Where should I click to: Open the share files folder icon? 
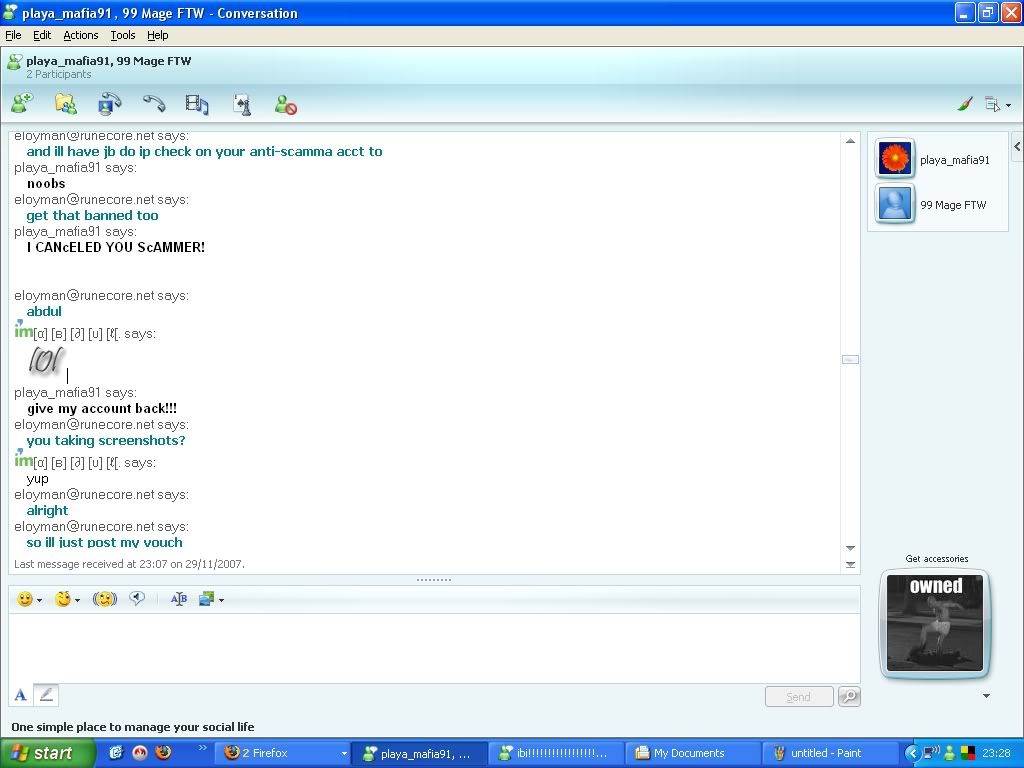[x=65, y=103]
